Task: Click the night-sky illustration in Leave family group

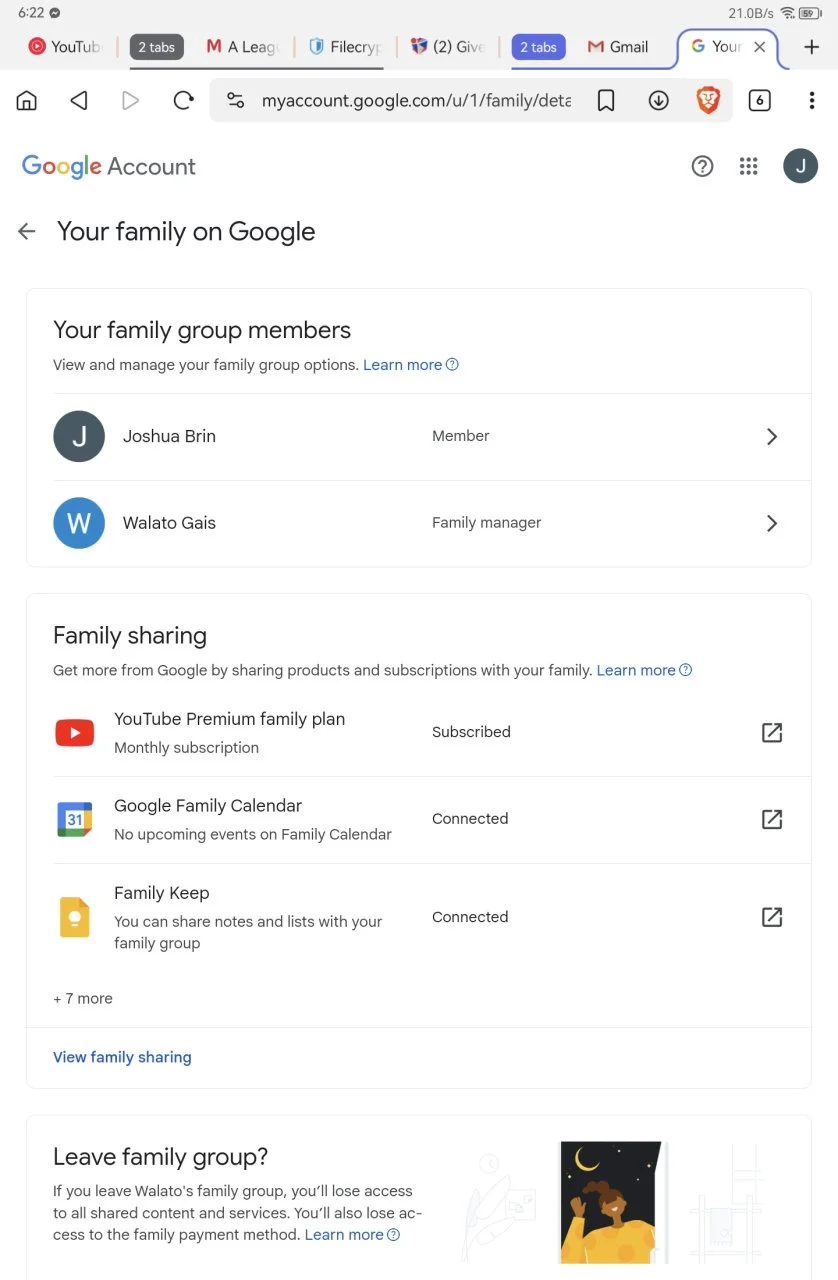Action: 611,1202
